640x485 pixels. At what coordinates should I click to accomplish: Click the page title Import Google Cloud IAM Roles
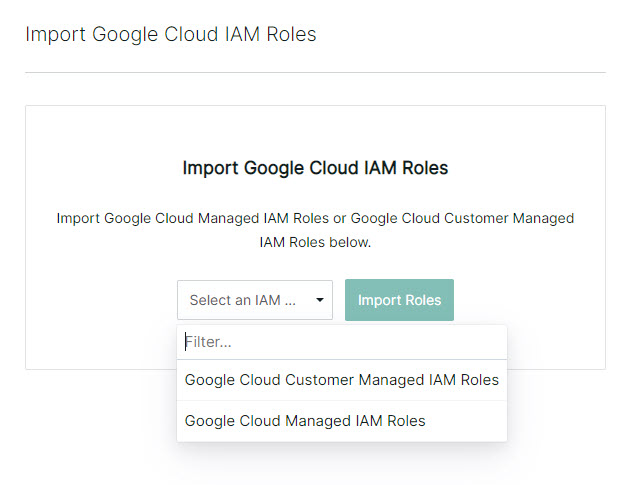coord(171,34)
